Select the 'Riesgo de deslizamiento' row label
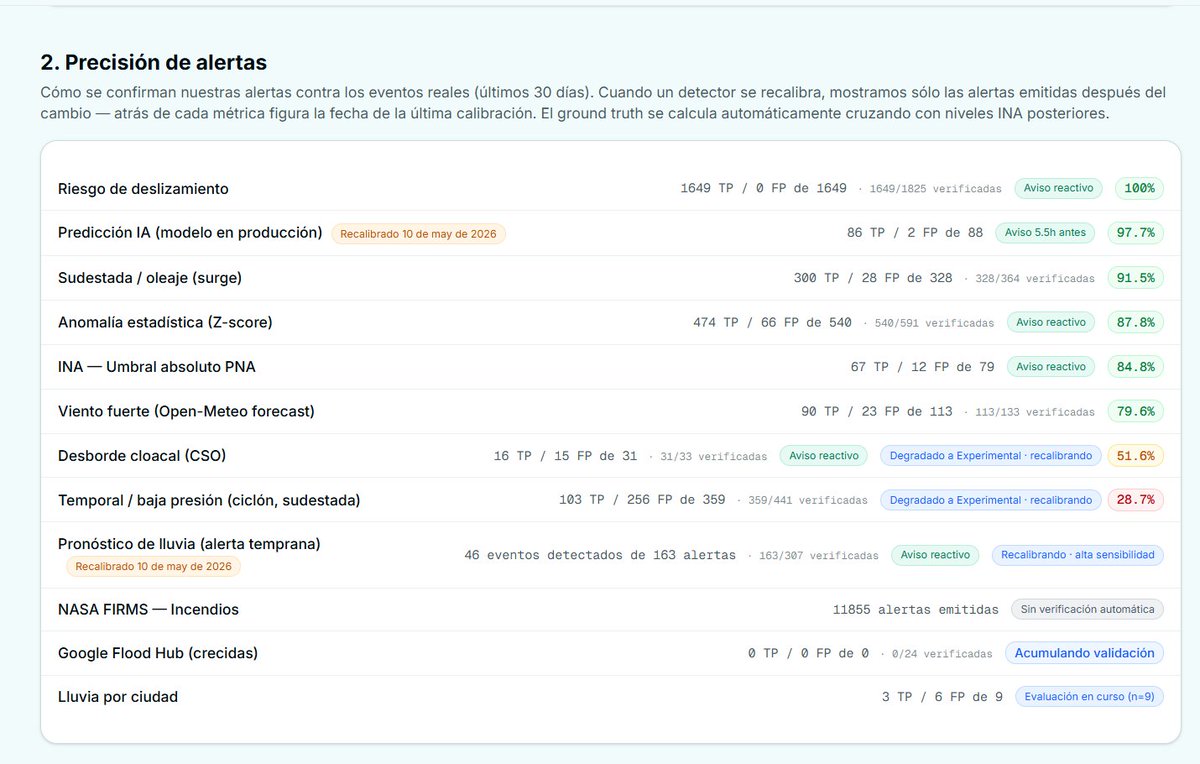1200x764 pixels. pyautogui.click(x=143, y=188)
